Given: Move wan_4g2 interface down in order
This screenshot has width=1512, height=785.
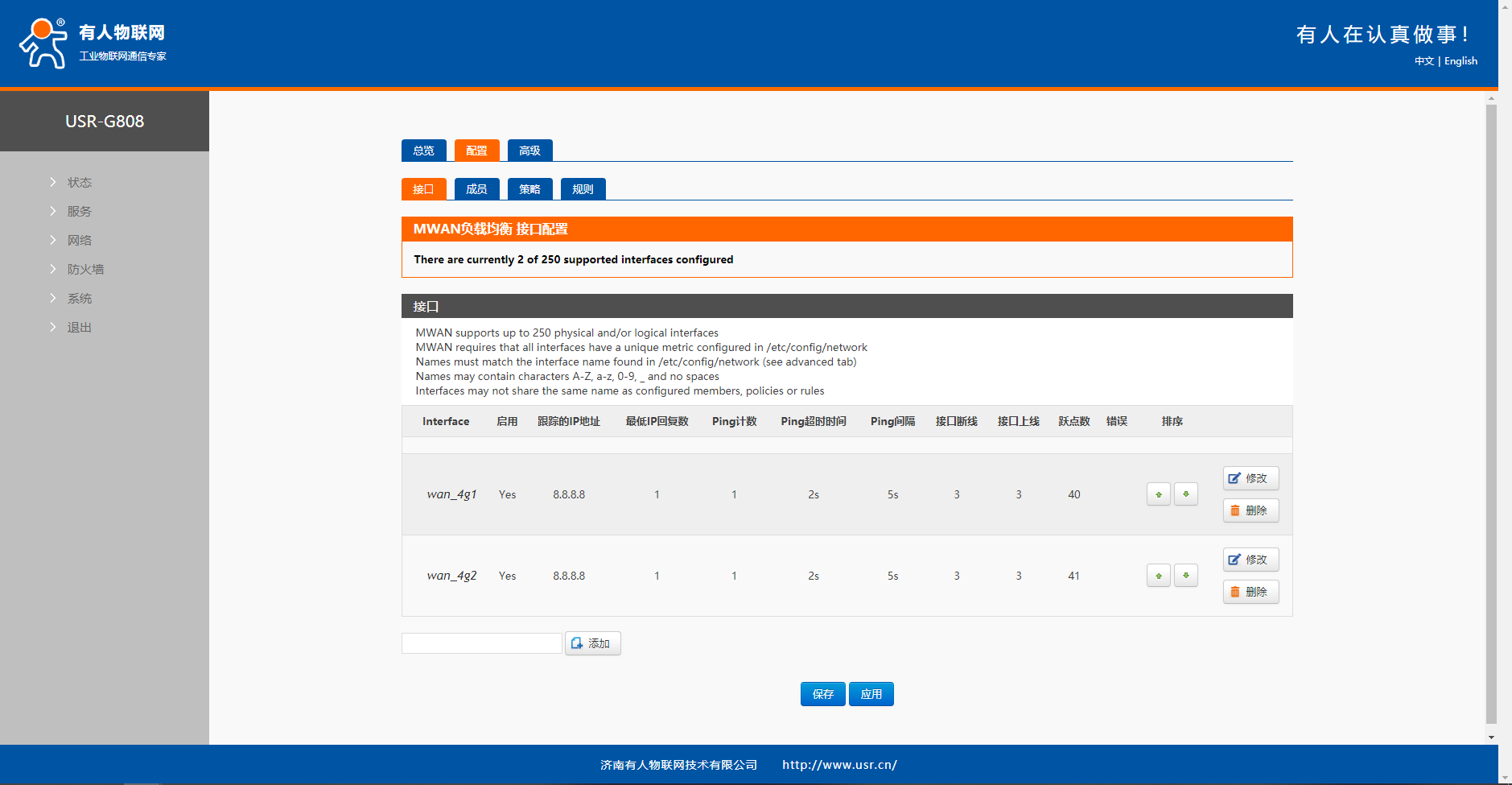Looking at the screenshot, I should [x=1185, y=576].
